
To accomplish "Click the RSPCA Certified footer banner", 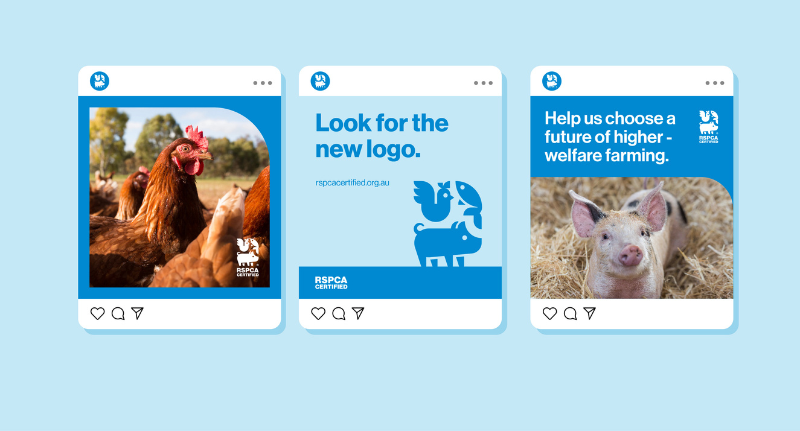I will click(401, 283).
